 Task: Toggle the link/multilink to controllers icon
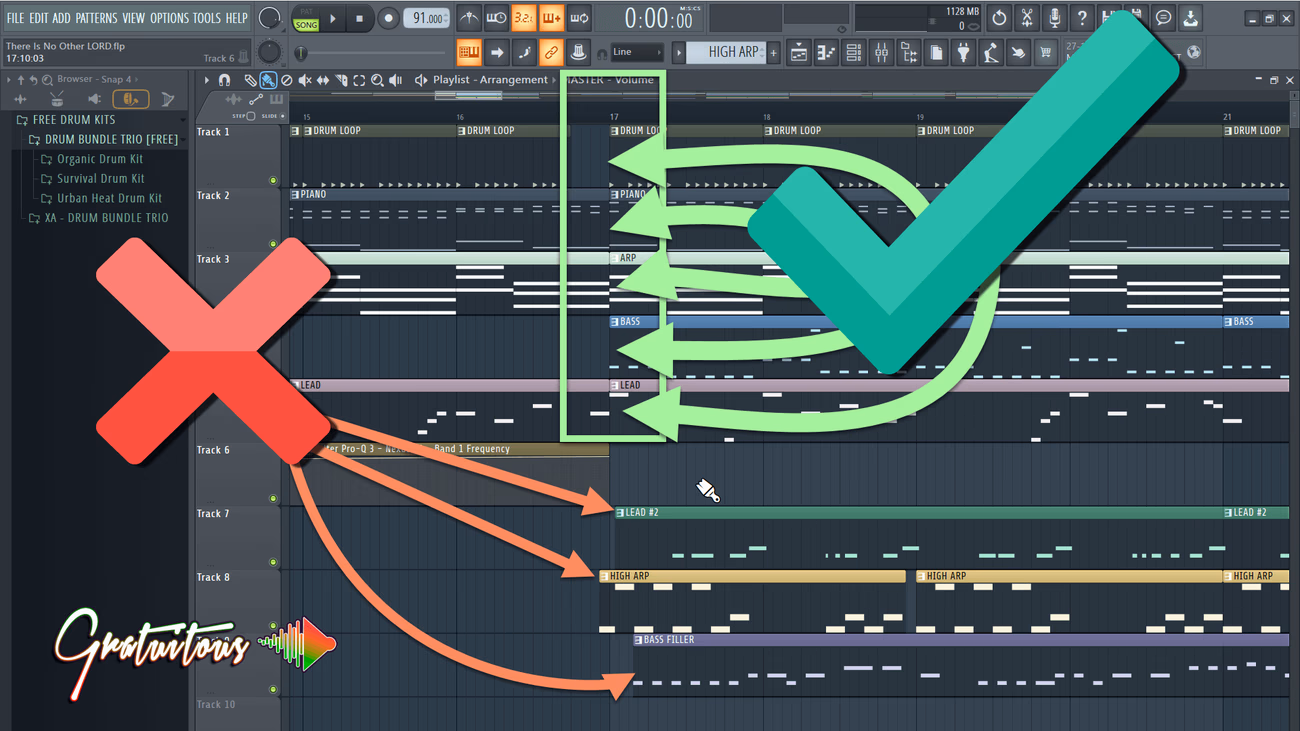[551, 52]
